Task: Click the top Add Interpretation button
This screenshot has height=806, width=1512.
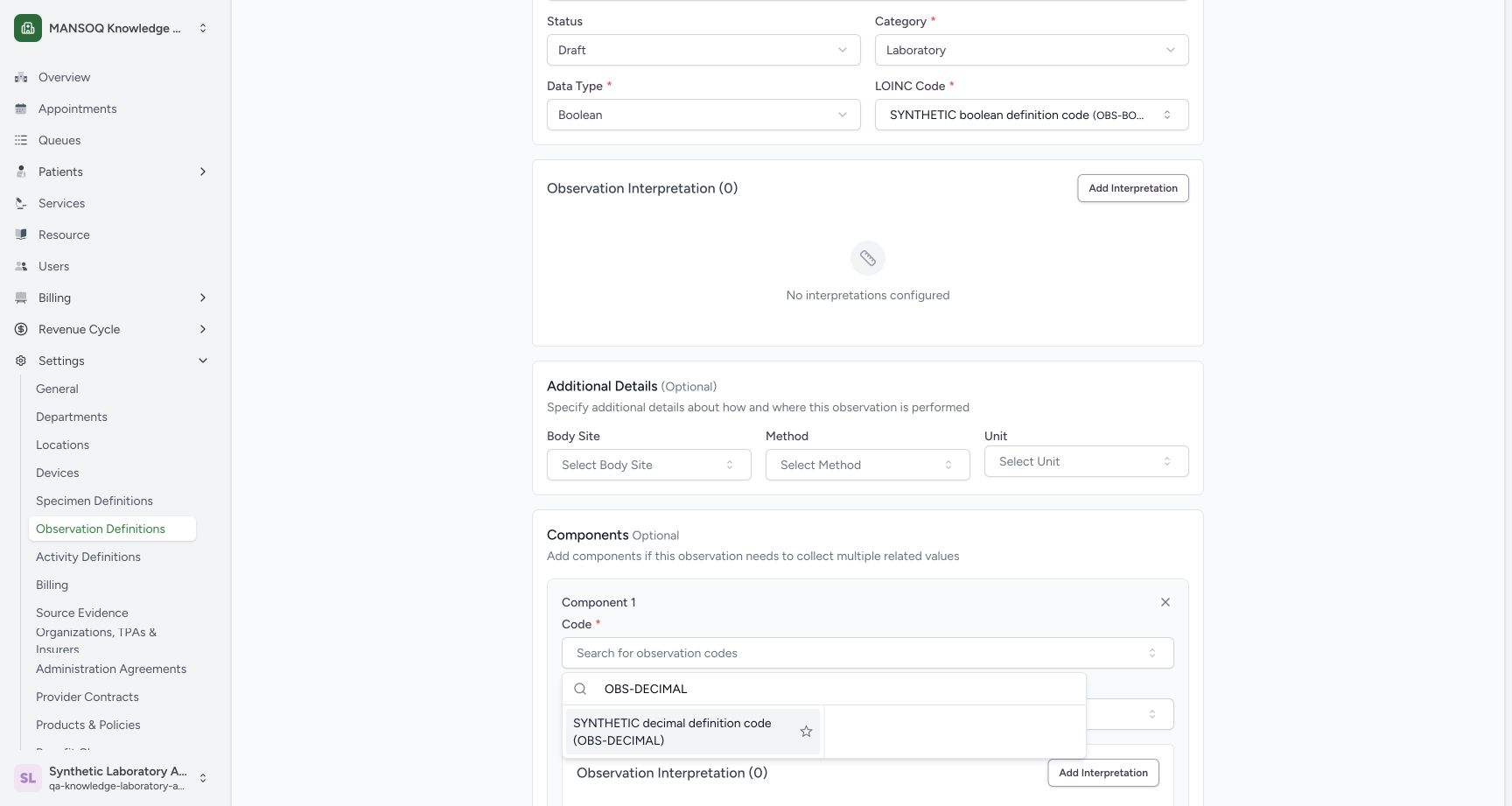Action: point(1133,188)
